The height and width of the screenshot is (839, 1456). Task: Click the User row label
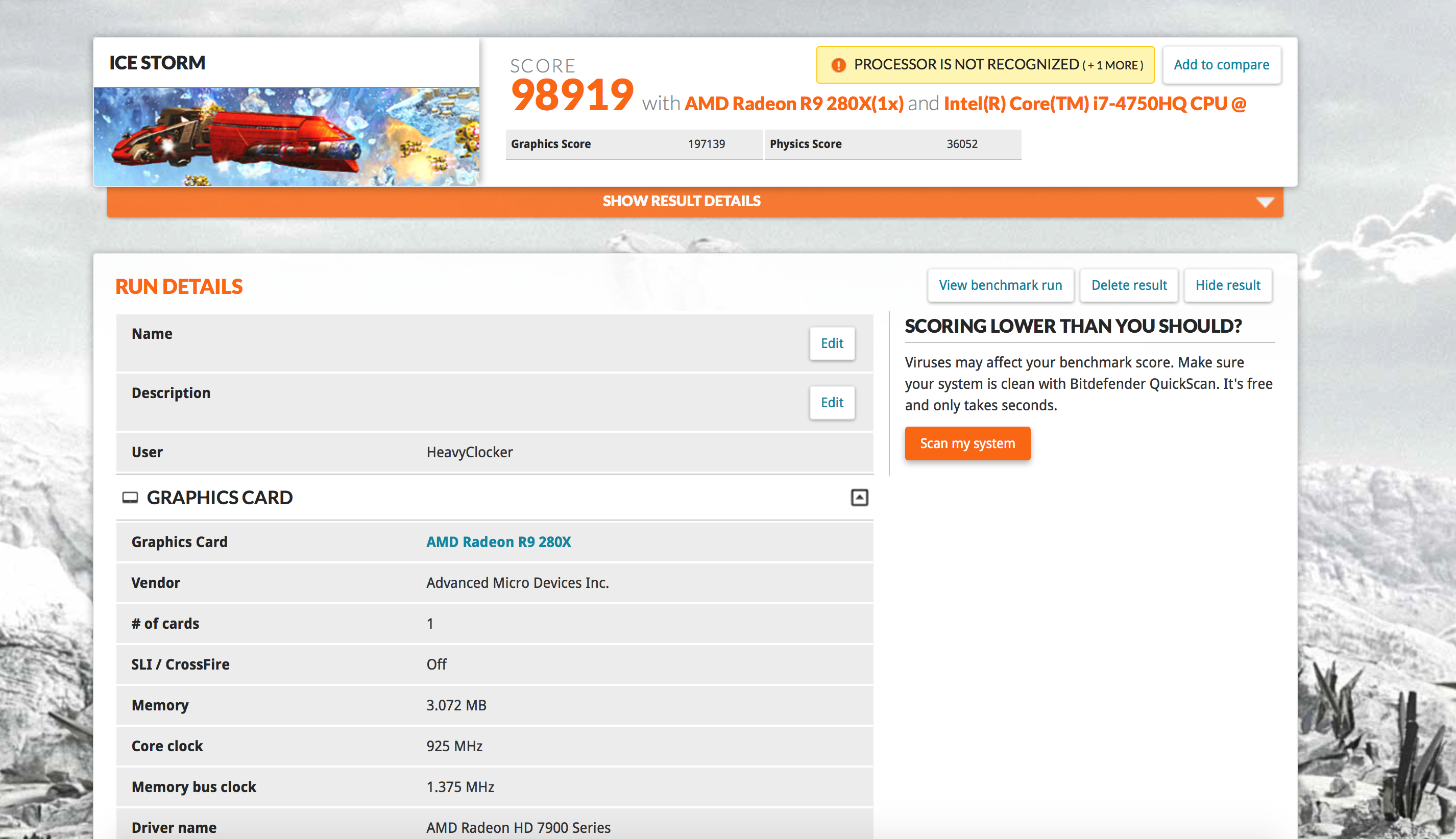pos(147,452)
